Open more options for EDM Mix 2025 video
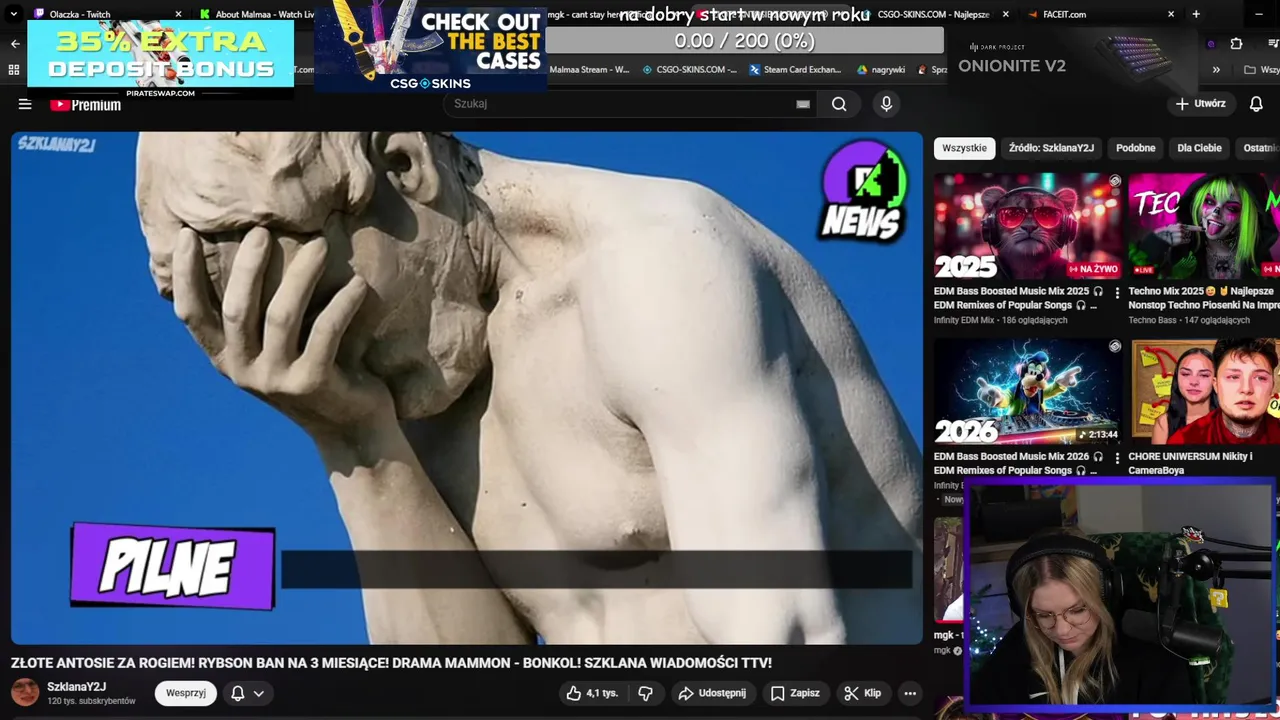Screen dimensions: 1280x720 pos(1117,293)
